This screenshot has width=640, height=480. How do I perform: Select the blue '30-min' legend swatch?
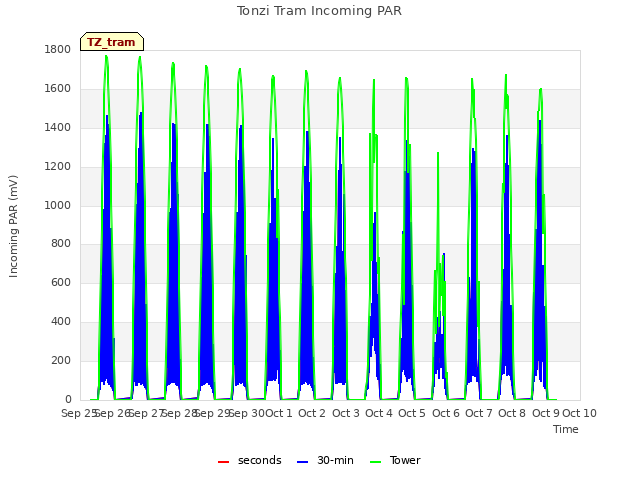tap(302, 462)
